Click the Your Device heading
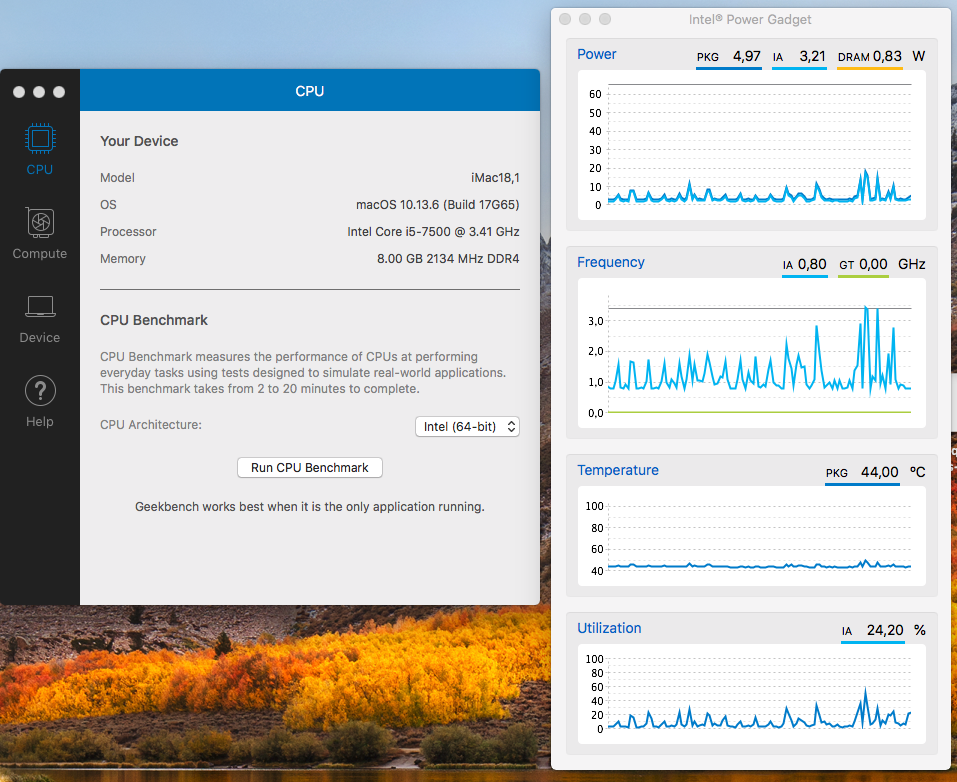The width and height of the screenshot is (957, 782). click(139, 141)
